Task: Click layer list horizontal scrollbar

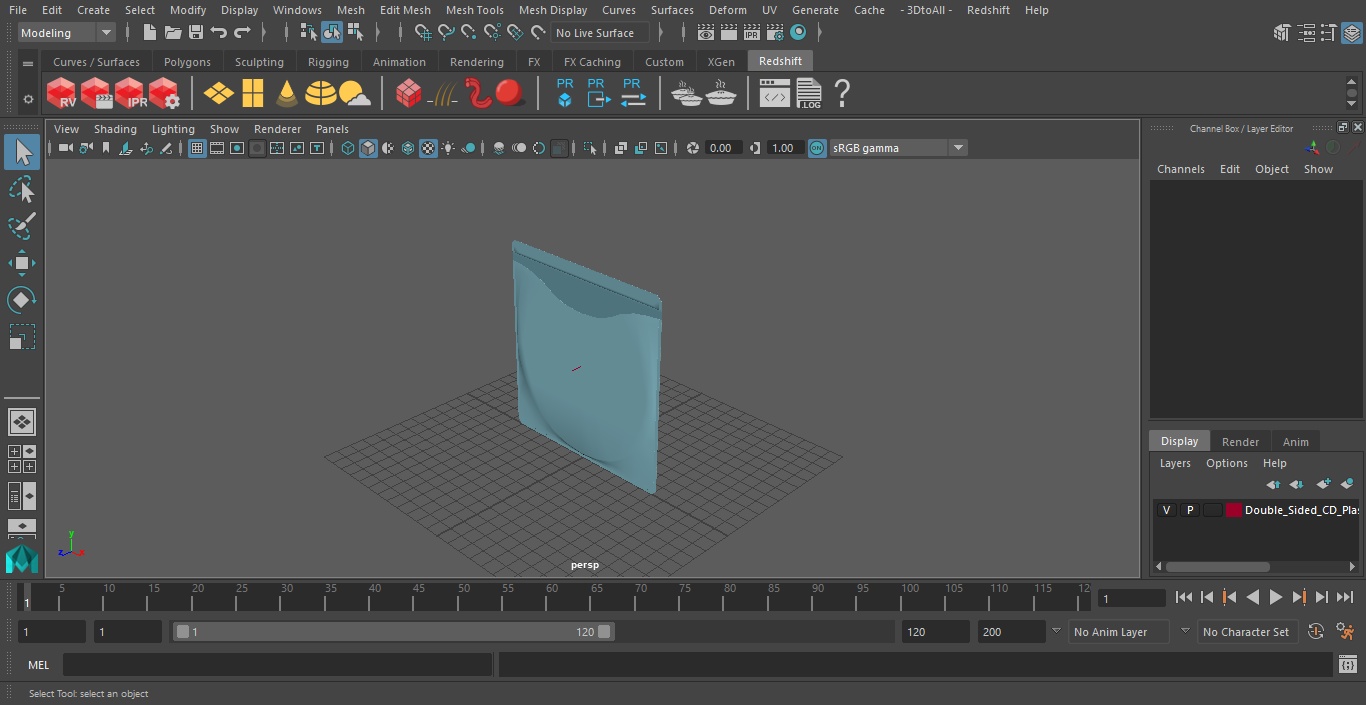Action: coord(1217,566)
